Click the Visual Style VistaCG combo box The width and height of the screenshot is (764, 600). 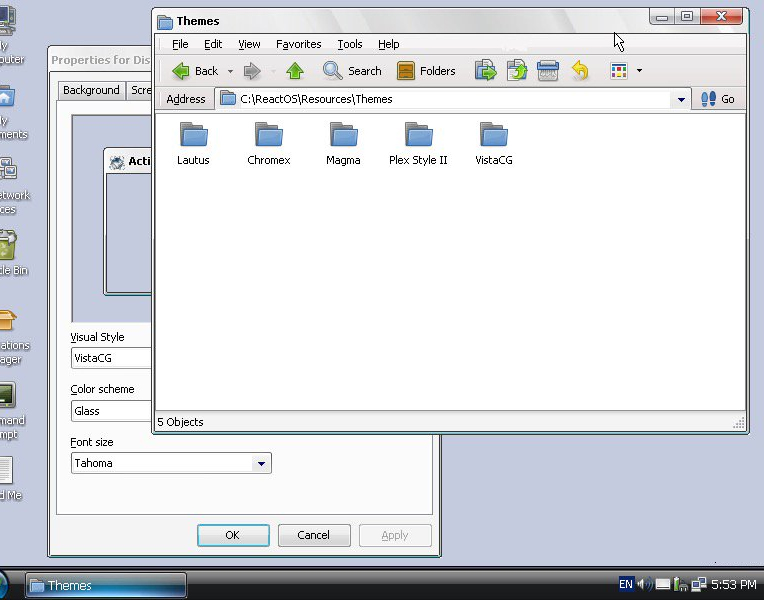point(111,358)
